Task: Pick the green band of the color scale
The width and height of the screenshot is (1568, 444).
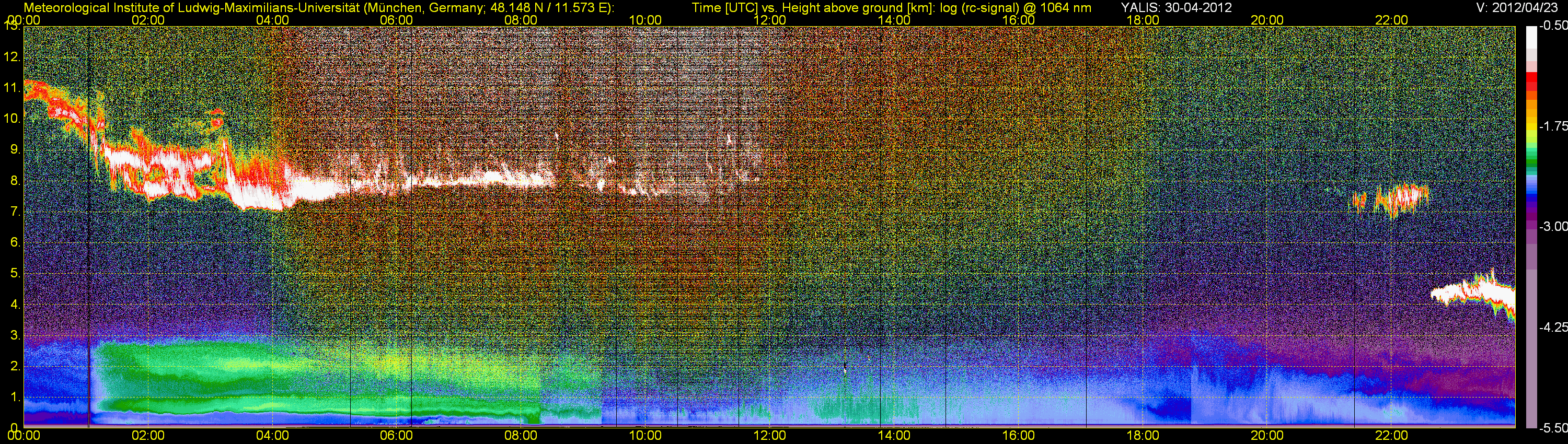Action: pos(1531,157)
